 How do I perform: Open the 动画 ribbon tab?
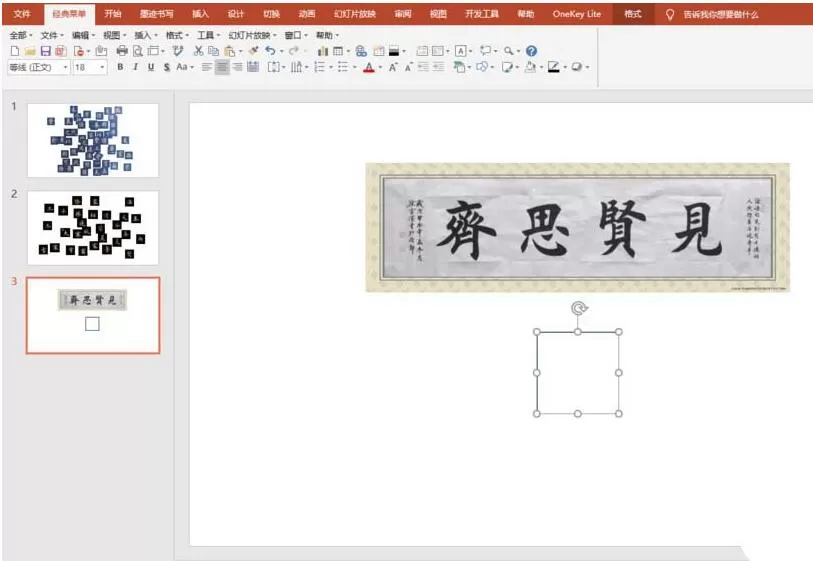306,13
